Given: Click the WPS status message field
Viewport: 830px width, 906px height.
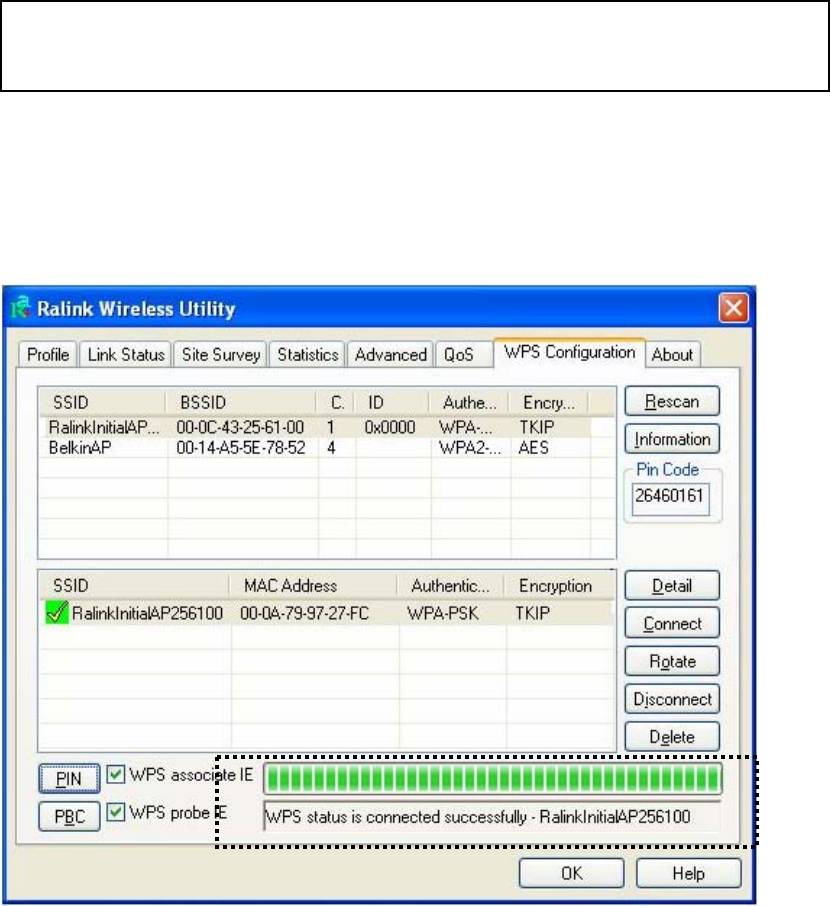Looking at the screenshot, I should tap(492, 816).
